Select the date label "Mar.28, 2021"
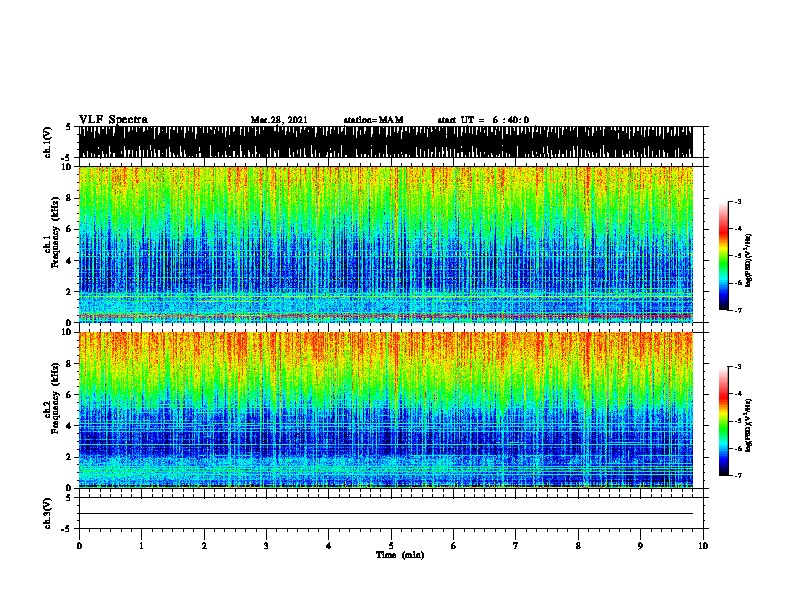 (279, 120)
